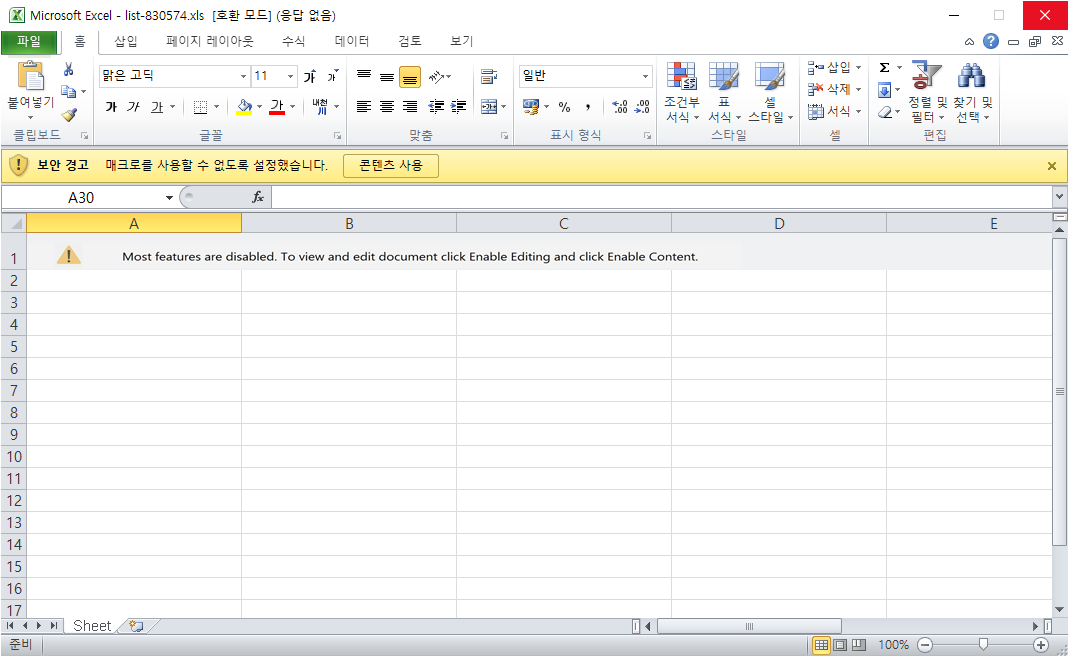Open the fill color paint bucket
The height and width of the screenshot is (657, 1069).
243,107
